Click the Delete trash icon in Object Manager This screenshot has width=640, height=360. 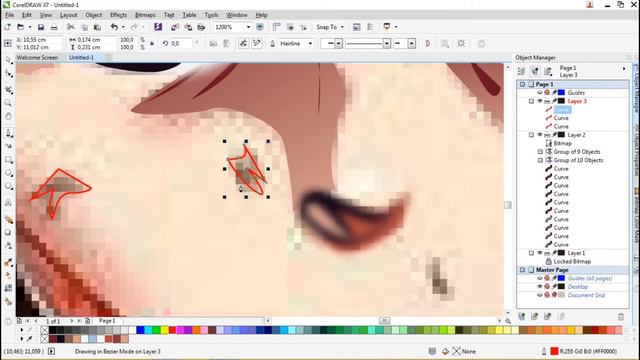pos(621,317)
